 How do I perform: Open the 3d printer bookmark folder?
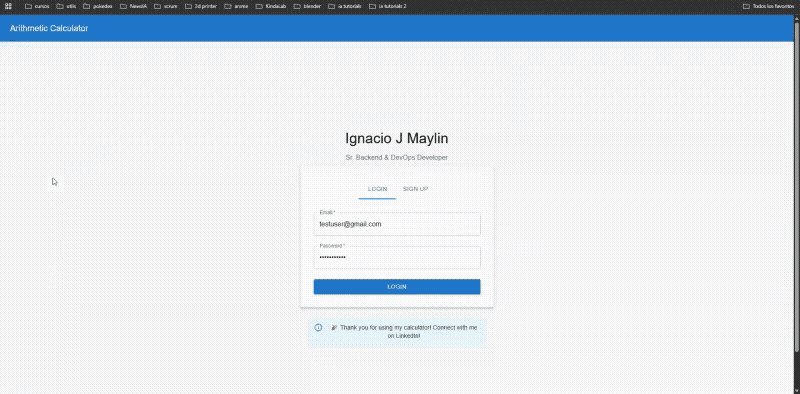click(201, 6)
